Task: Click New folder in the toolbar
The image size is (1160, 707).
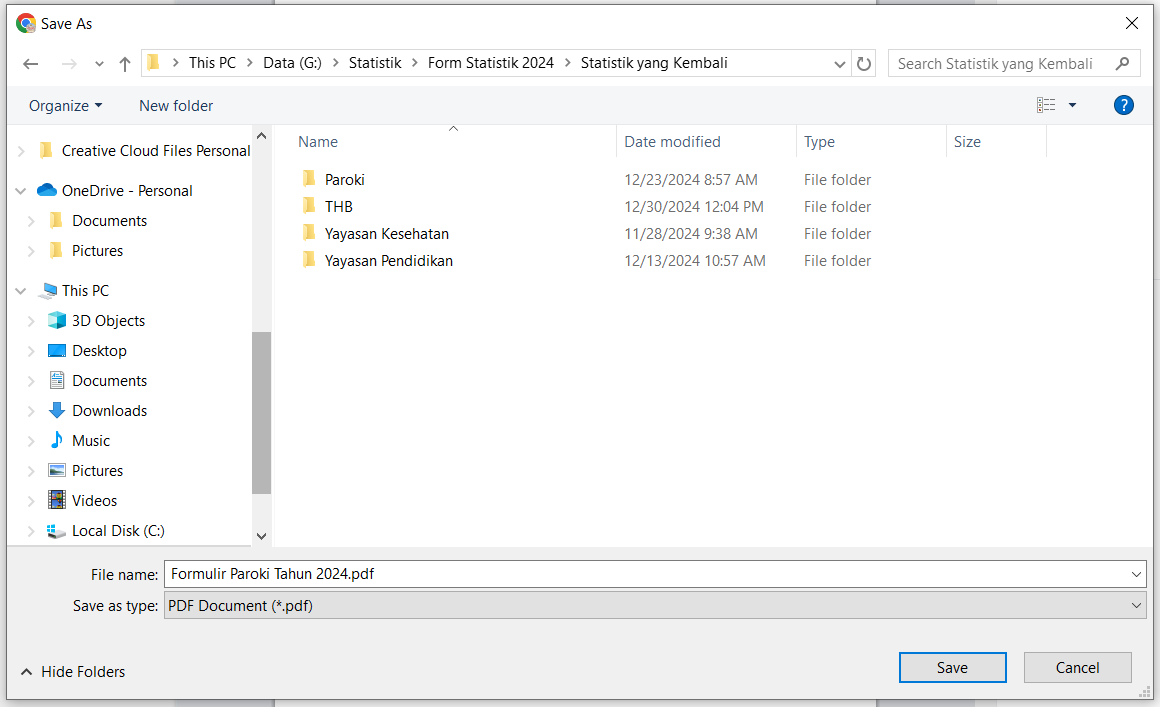Action: [x=176, y=106]
